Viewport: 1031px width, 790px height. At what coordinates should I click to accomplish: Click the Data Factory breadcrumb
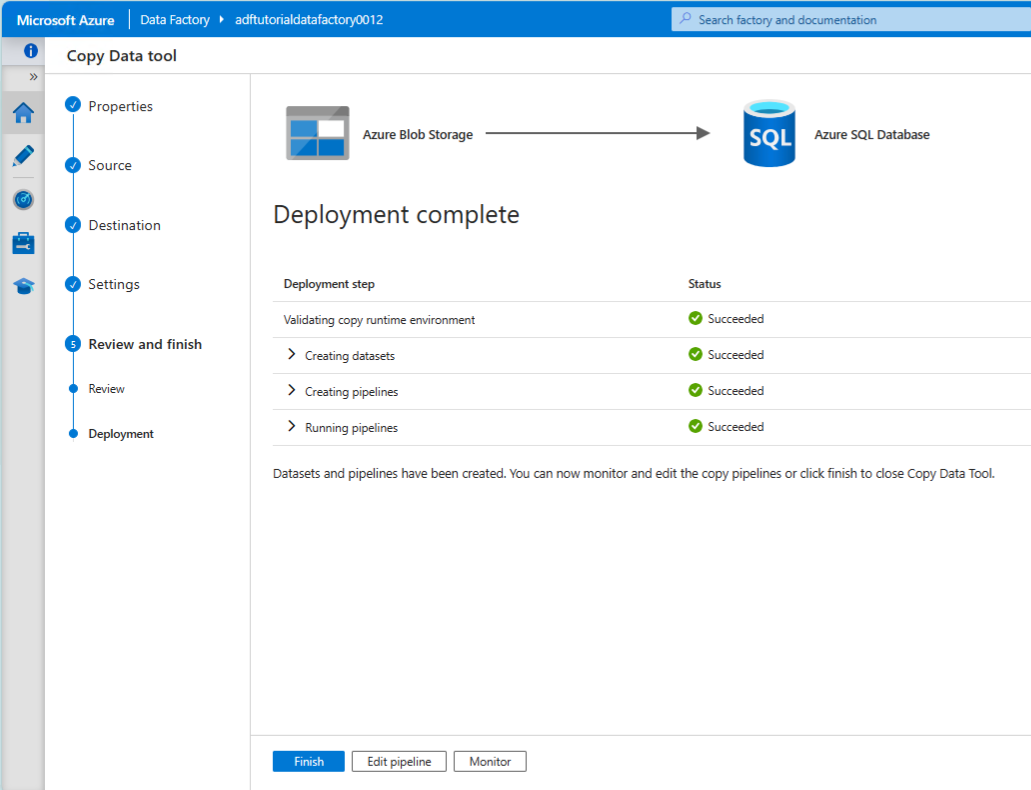[175, 20]
